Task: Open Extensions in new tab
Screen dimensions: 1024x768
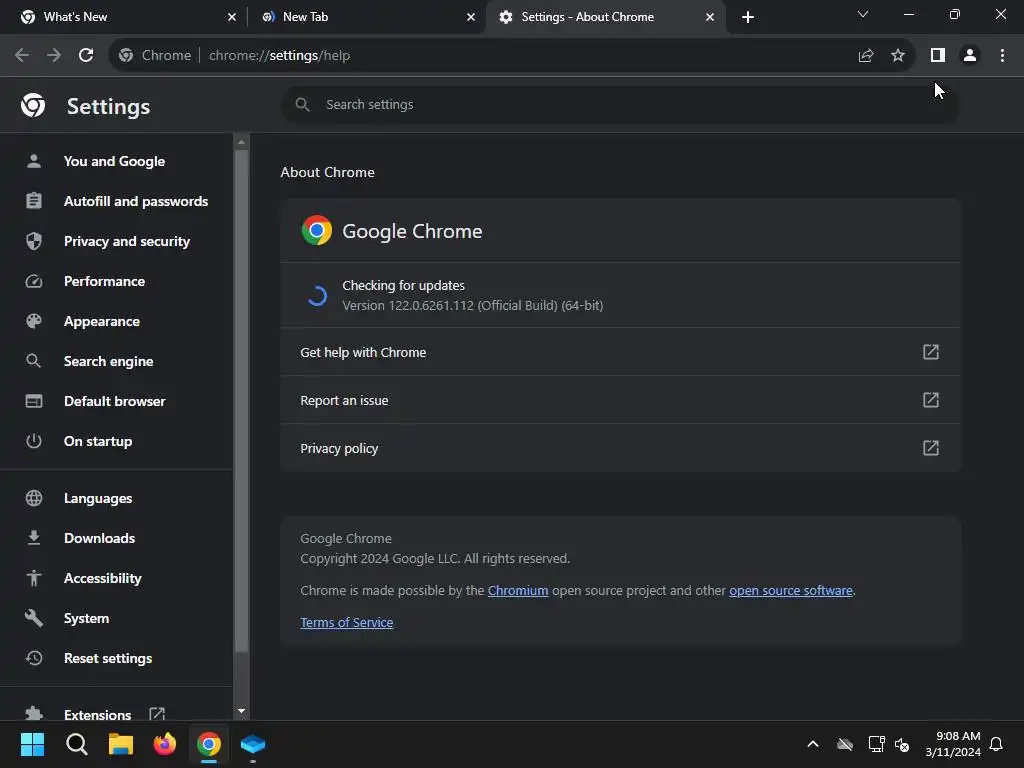Action: tap(98, 714)
